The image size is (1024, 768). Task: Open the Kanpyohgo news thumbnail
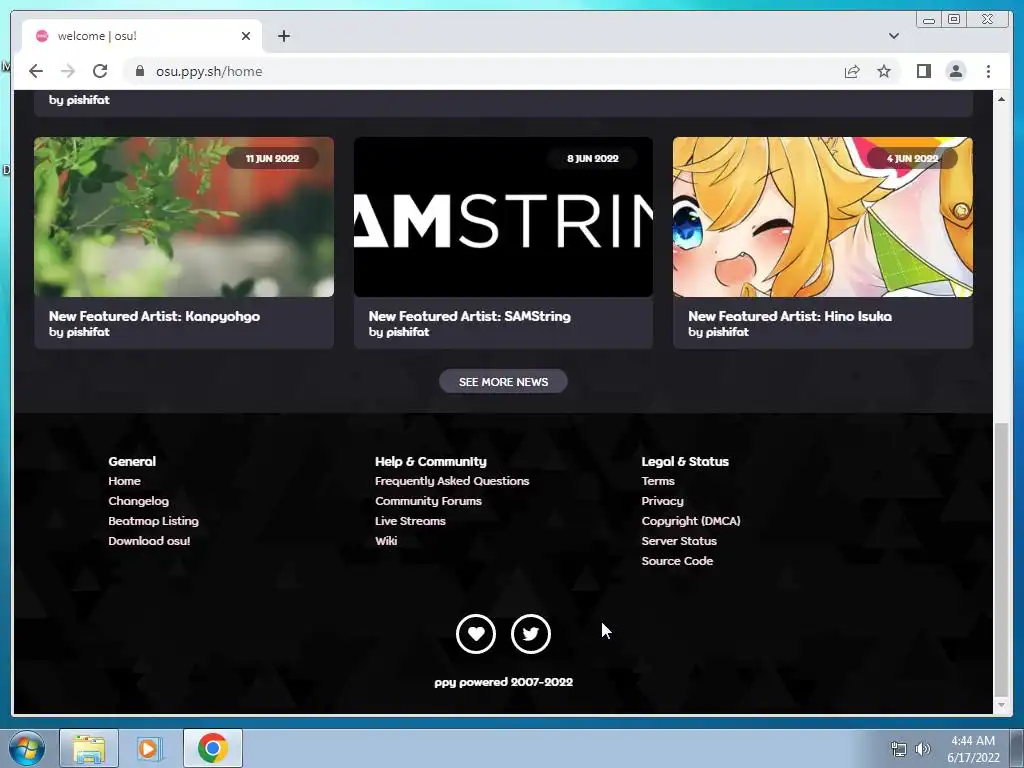pos(184,217)
